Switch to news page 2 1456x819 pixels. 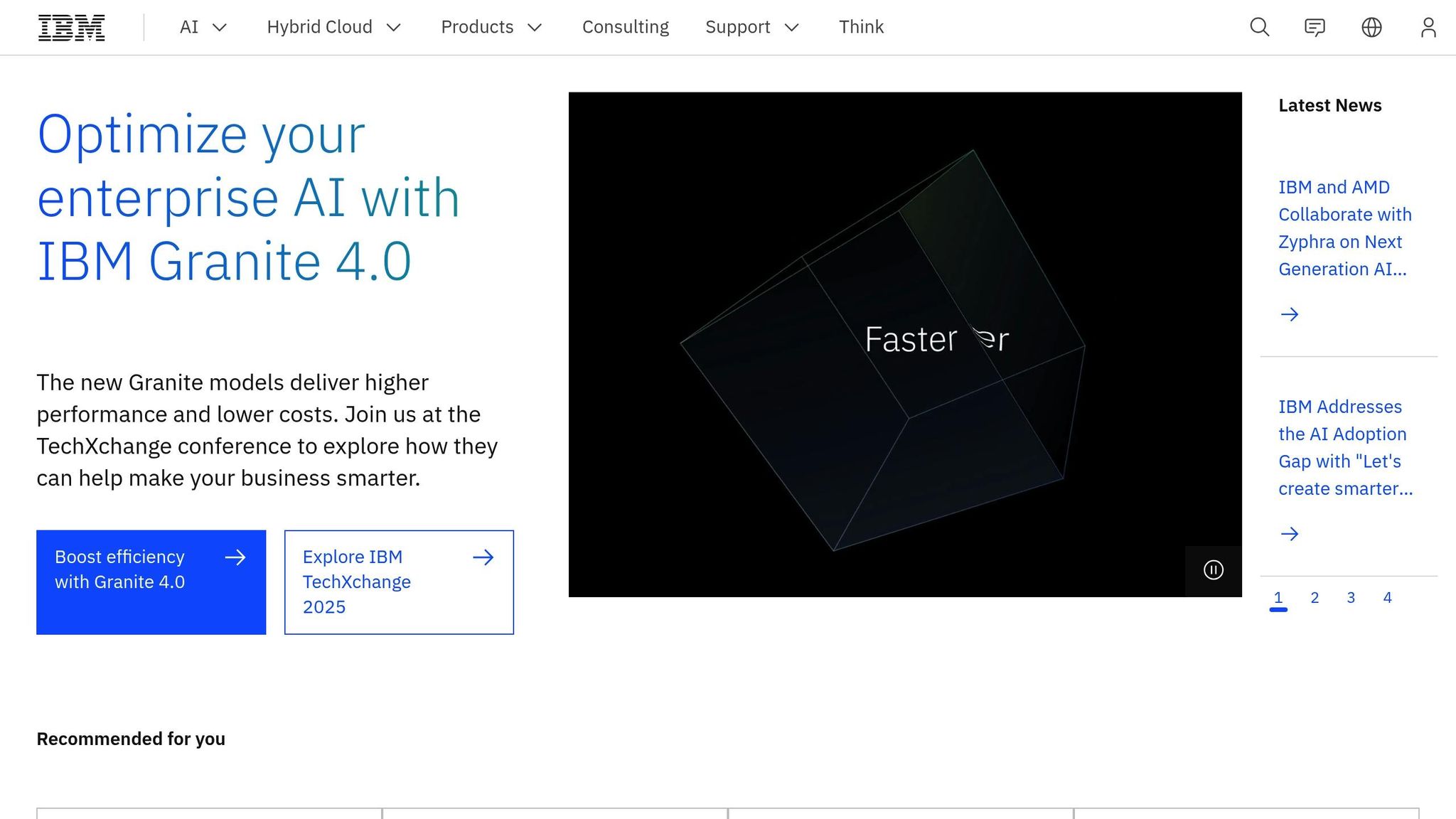pos(1315,598)
